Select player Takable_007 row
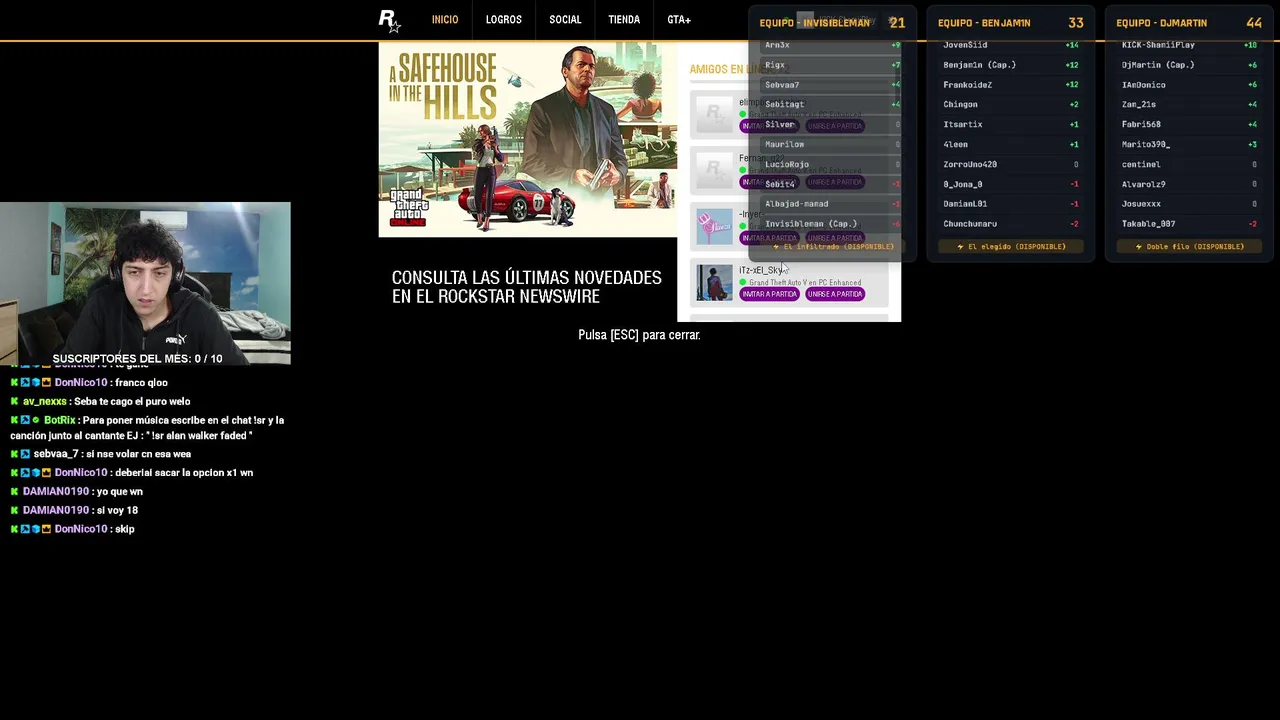1280x720 pixels. tap(1190, 224)
